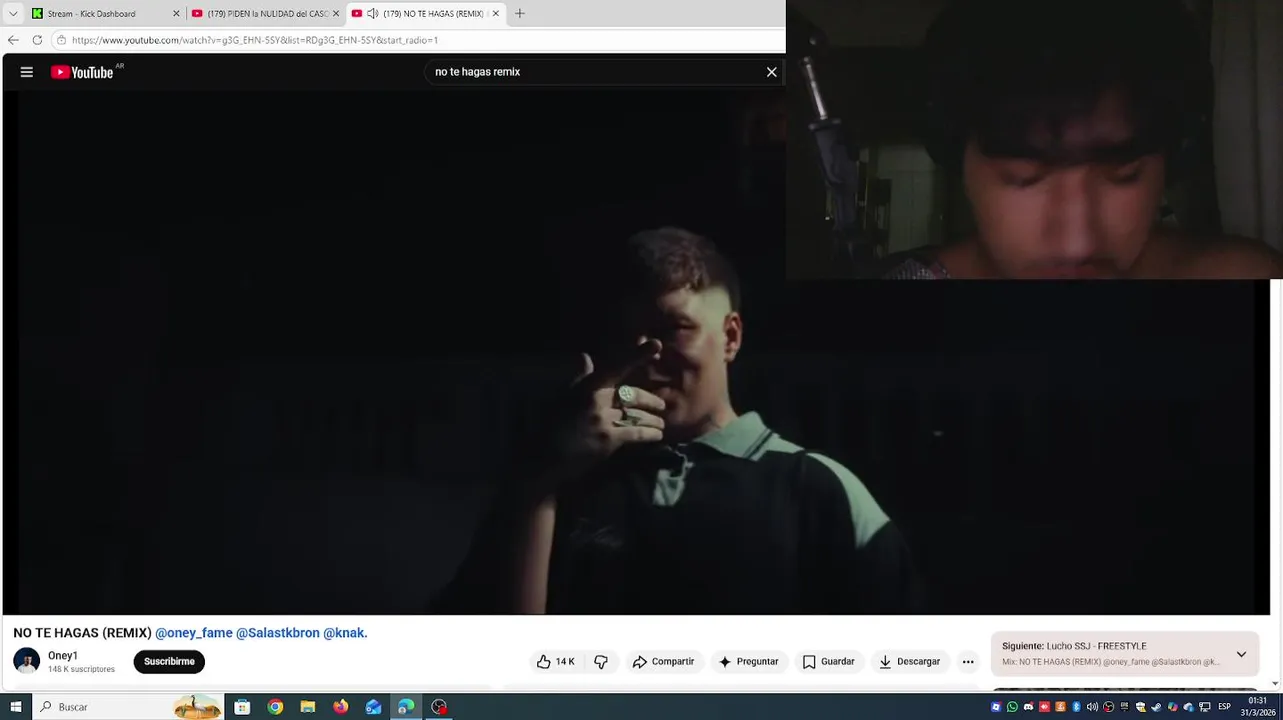
Task: Open Bluetooth tray icon
Action: coord(1076,707)
